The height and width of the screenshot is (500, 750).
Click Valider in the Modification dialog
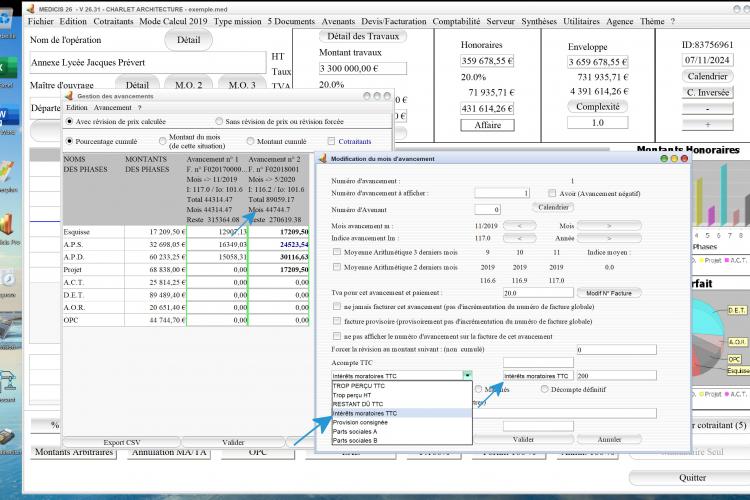[x=523, y=439]
